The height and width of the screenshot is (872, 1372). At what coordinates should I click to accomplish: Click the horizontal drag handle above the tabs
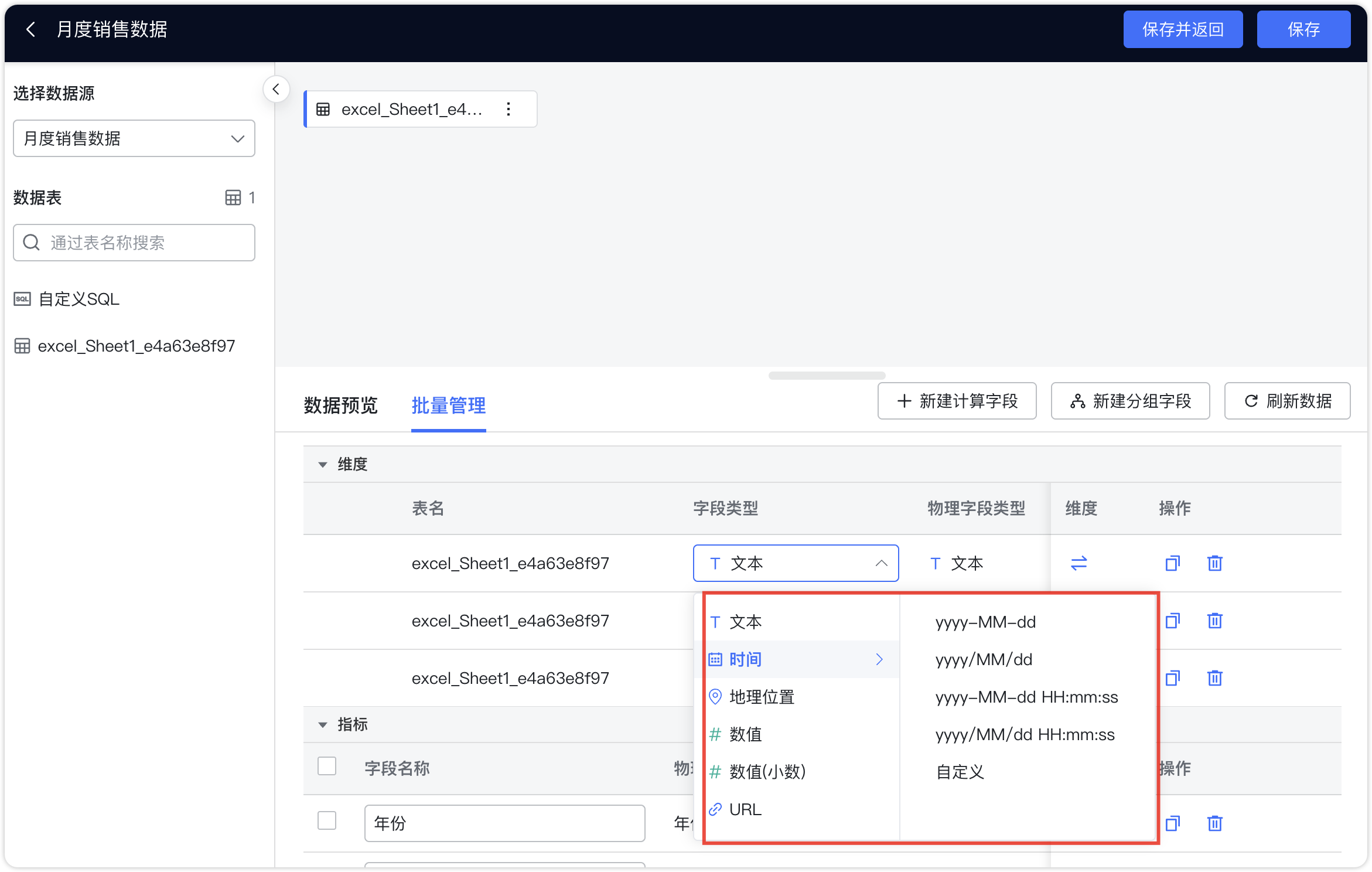click(x=827, y=376)
